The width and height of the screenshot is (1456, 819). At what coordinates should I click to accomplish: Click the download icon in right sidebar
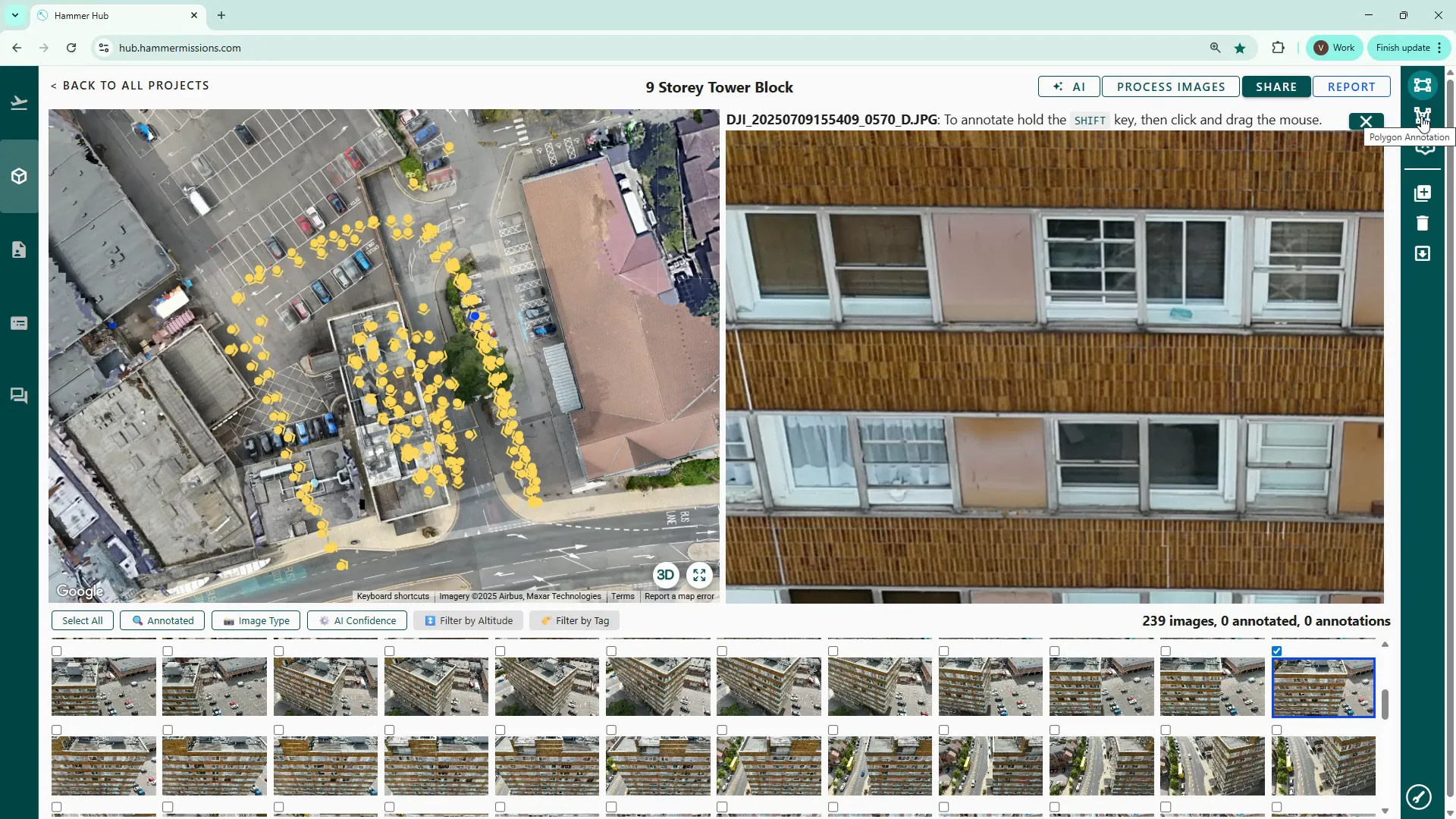(x=1422, y=253)
